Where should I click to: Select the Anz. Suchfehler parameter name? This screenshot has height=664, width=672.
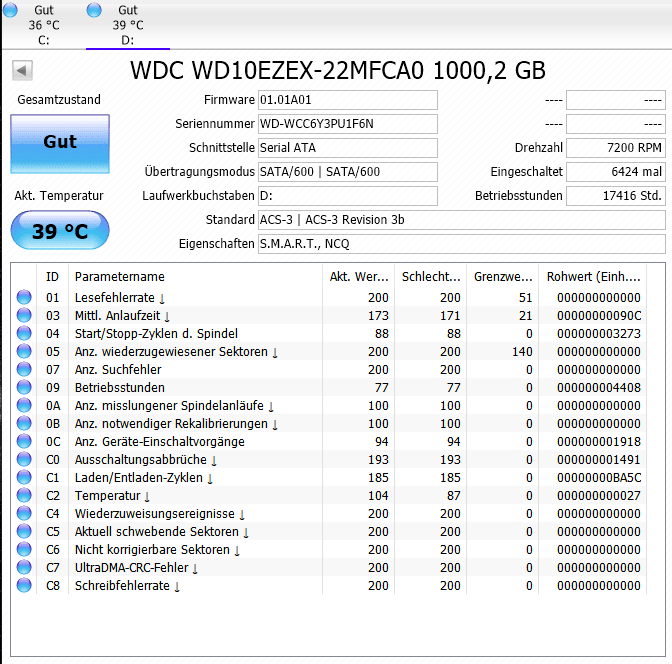(118, 370)
